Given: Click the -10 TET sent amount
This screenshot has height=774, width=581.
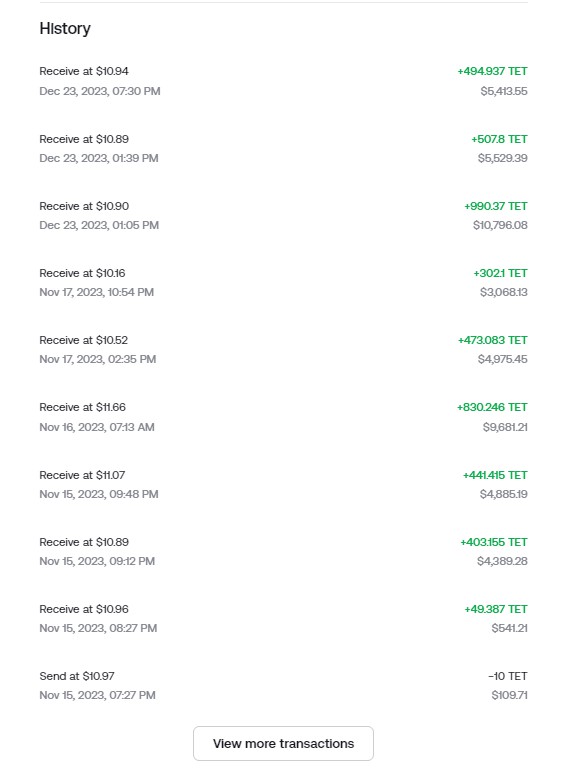Looking at the screenshot, I should [x=507, y=676].
